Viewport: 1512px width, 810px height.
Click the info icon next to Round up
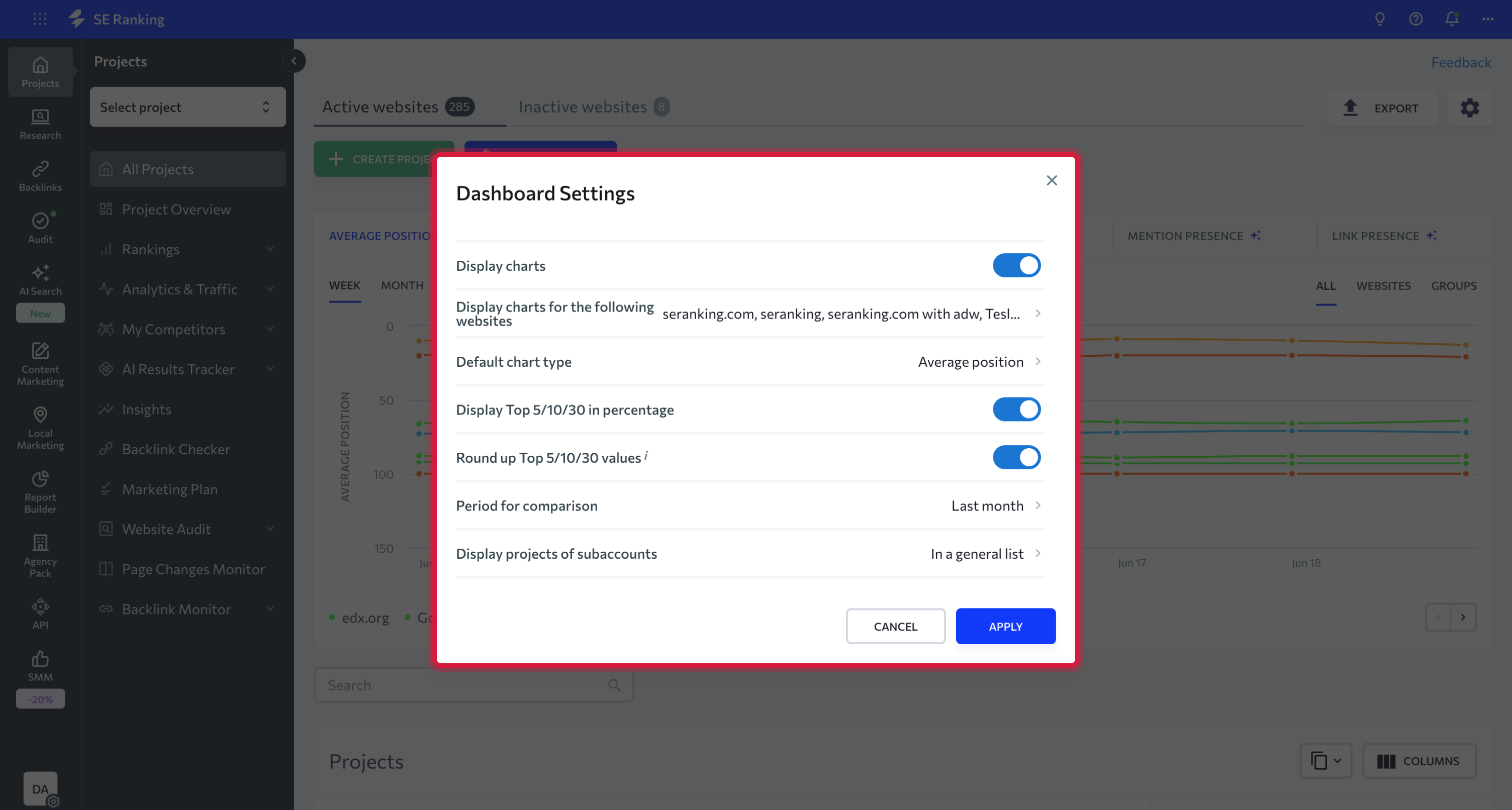tap(646, 454)
